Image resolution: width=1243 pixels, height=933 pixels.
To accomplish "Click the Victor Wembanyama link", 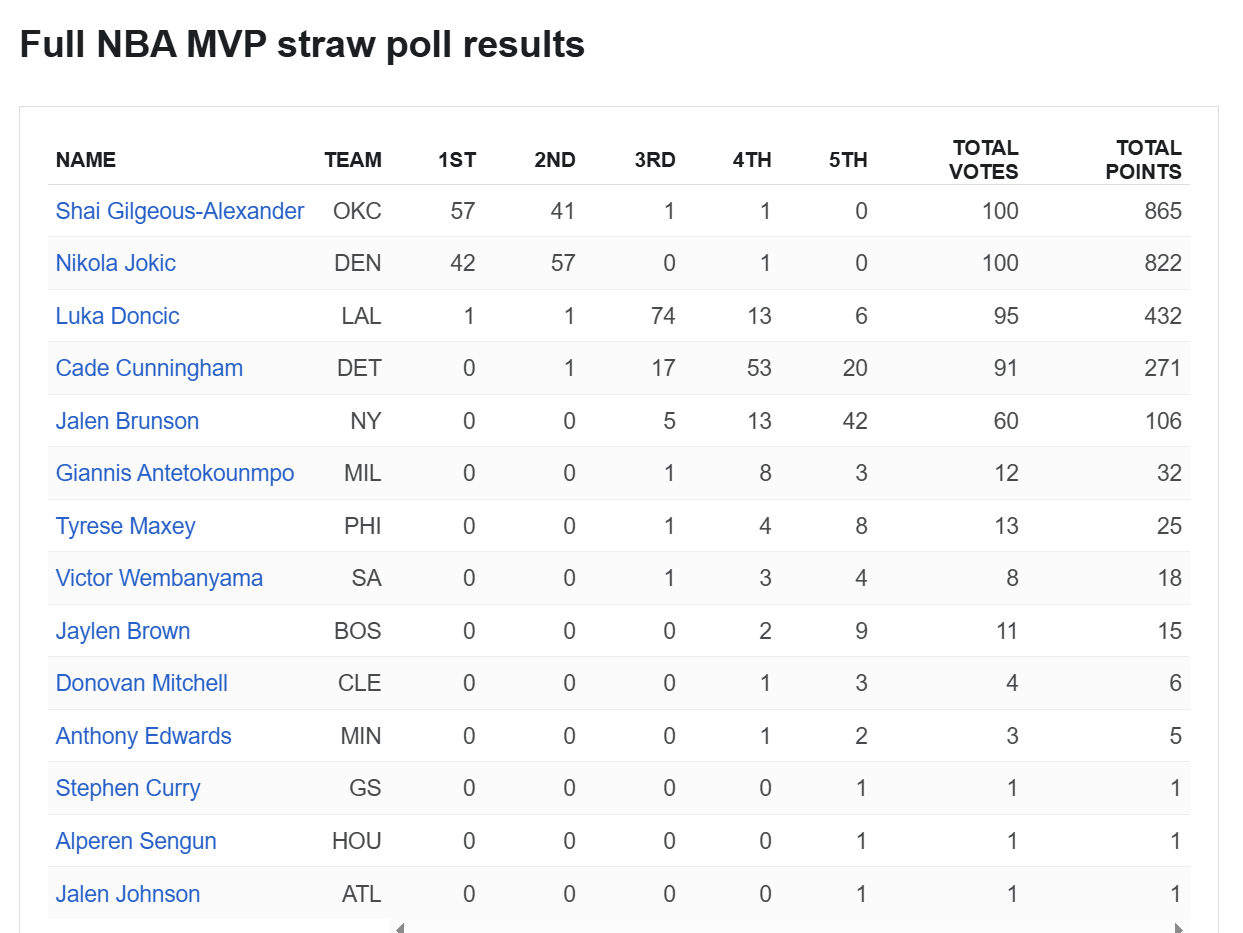I will coord(159,578).
